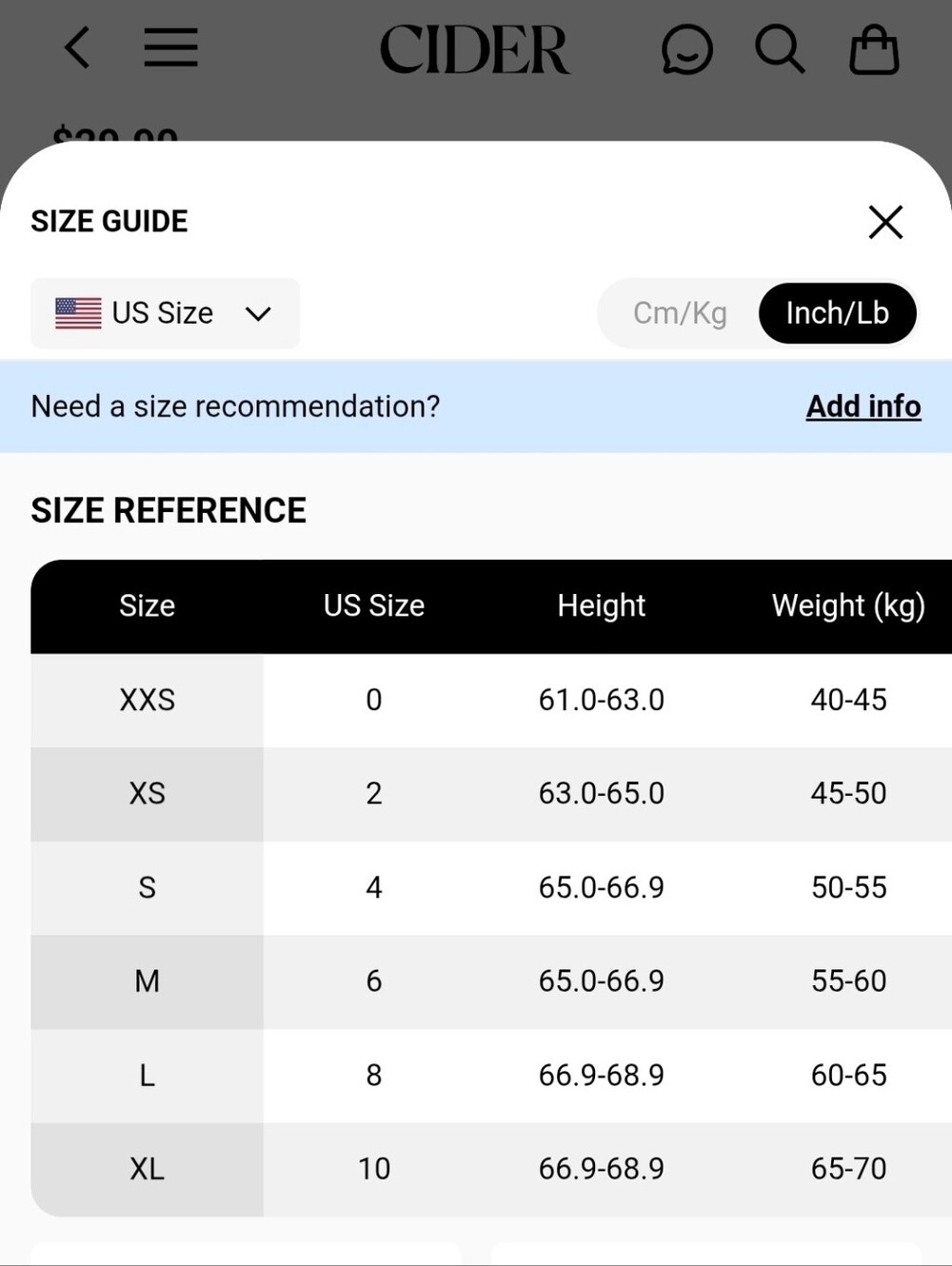
Task: Go back using the left arrow icon
Action: pyautogui.click(x=77, y=48)
